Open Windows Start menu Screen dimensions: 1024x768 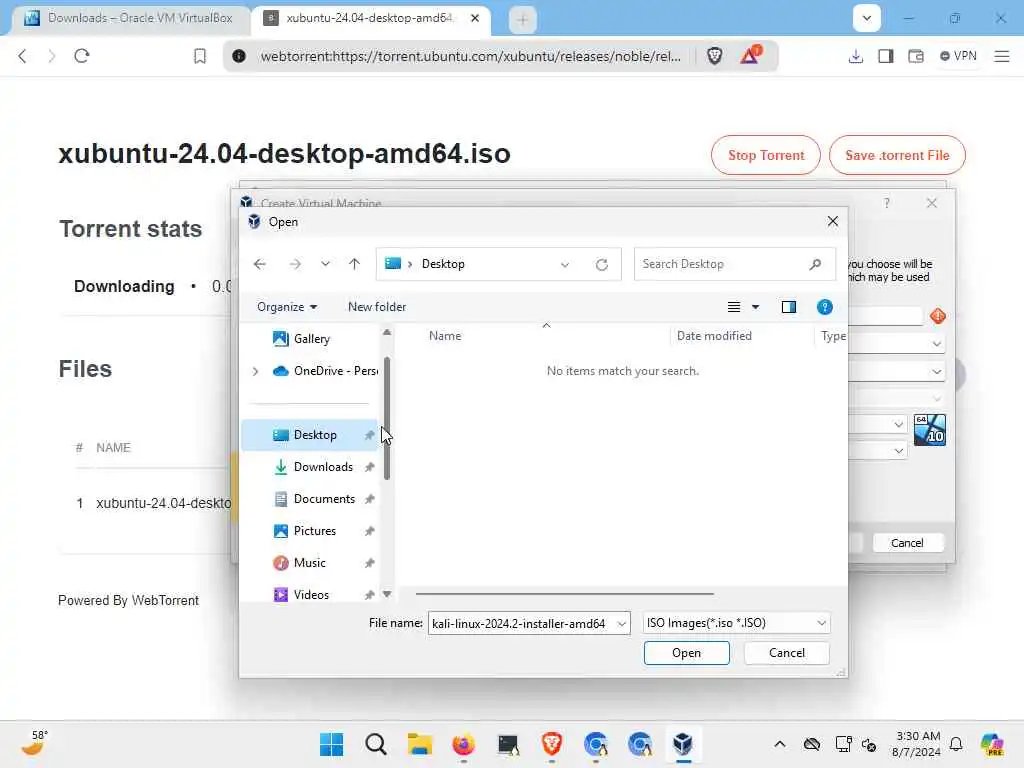pyautogui.click(x=332, y=744)
